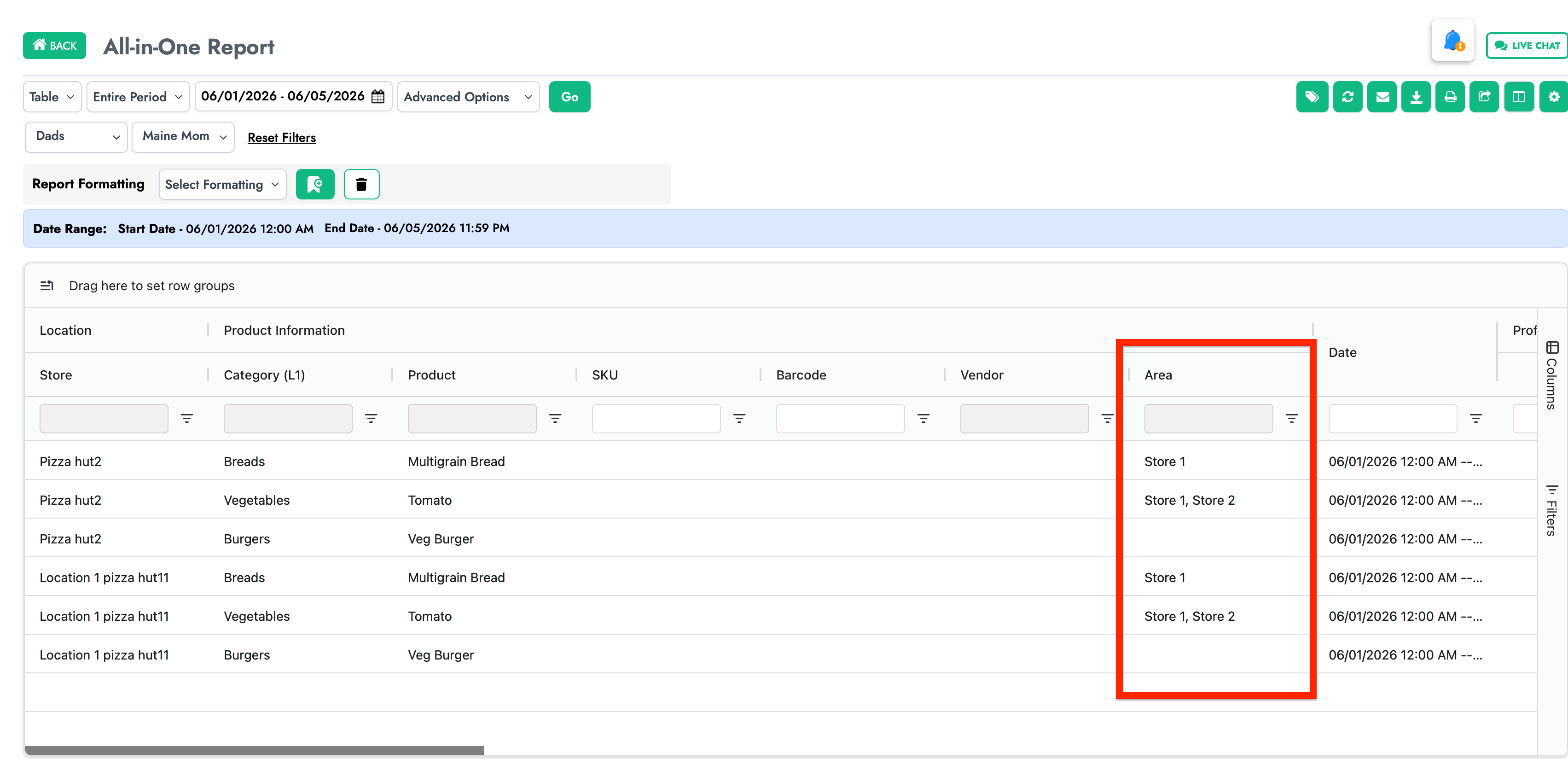Select the Product Information group header

284,330
